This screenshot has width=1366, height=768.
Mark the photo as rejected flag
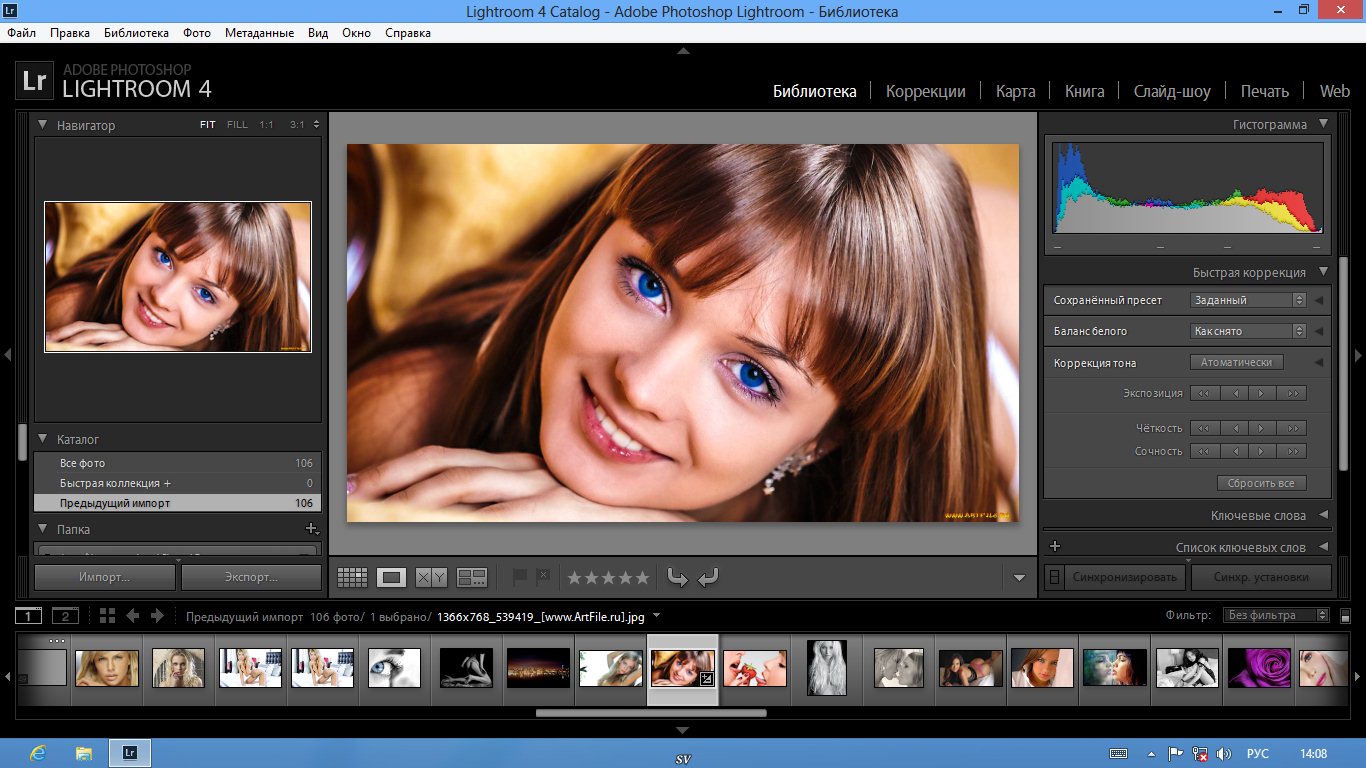(542, 577)
